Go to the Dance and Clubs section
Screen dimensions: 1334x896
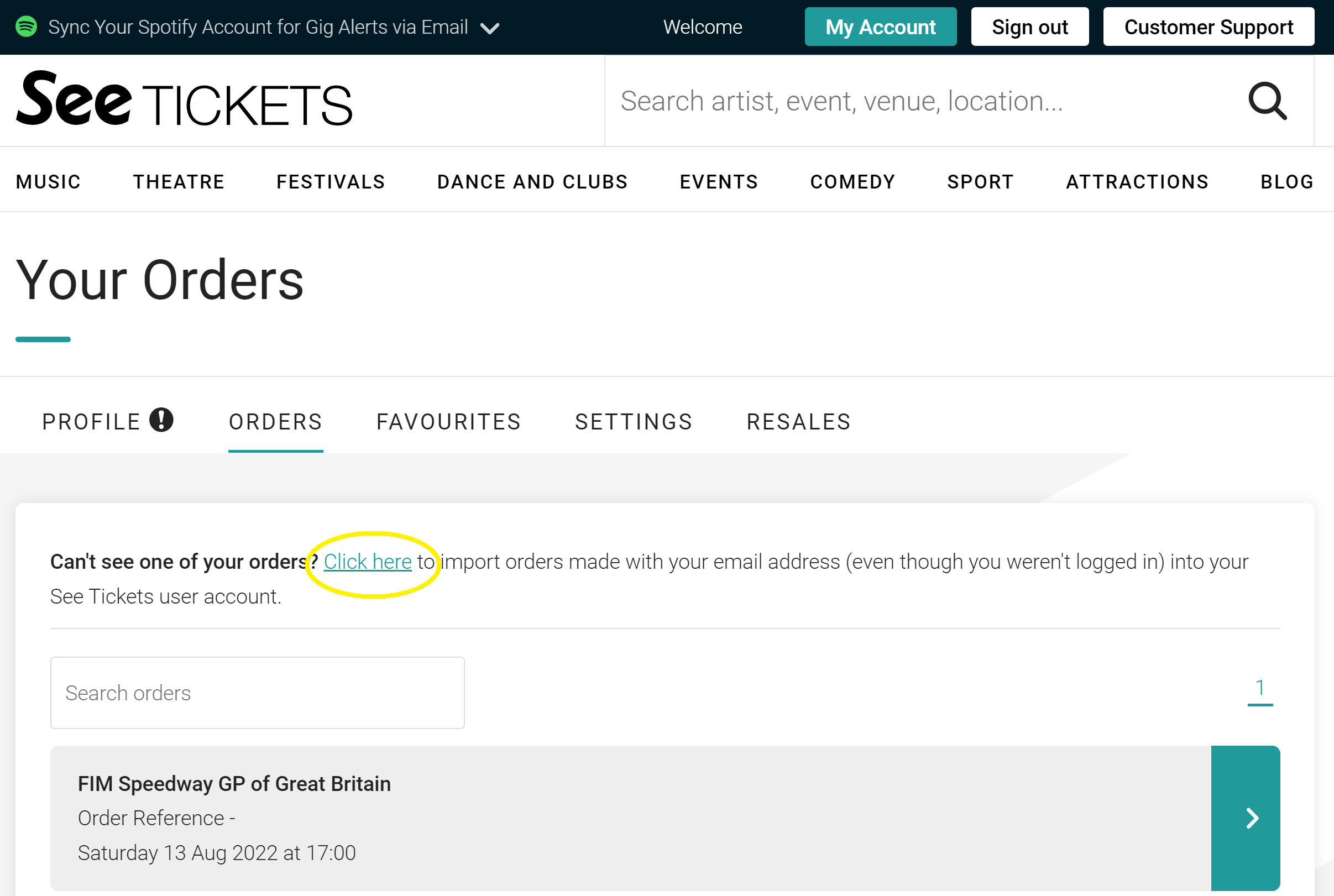tap(532, 182)
